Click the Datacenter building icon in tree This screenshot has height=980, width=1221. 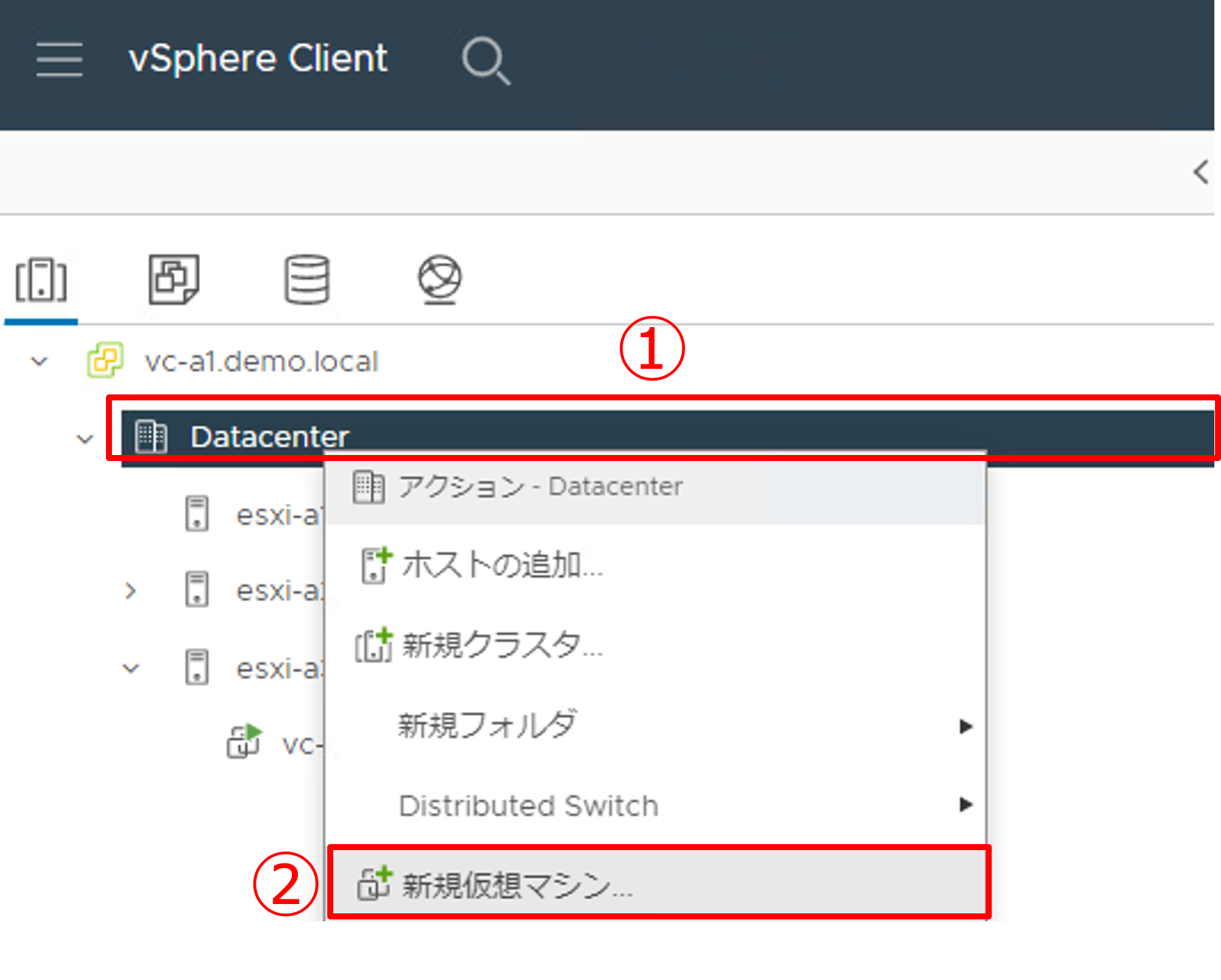(x=151, y=436)
